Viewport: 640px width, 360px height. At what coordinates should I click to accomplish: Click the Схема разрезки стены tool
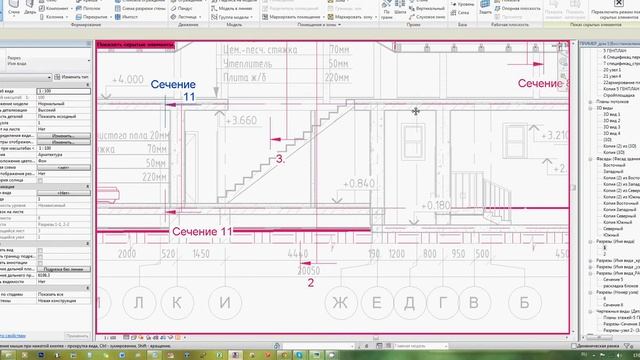[139, 8]
